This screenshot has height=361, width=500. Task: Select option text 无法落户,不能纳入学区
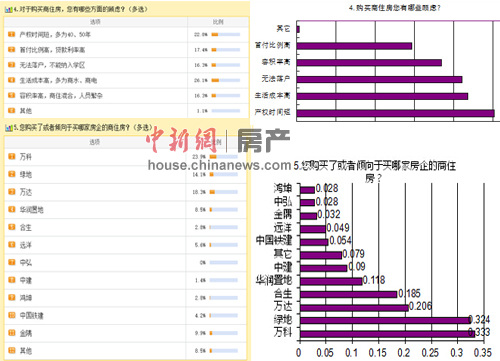click(52, 65)
